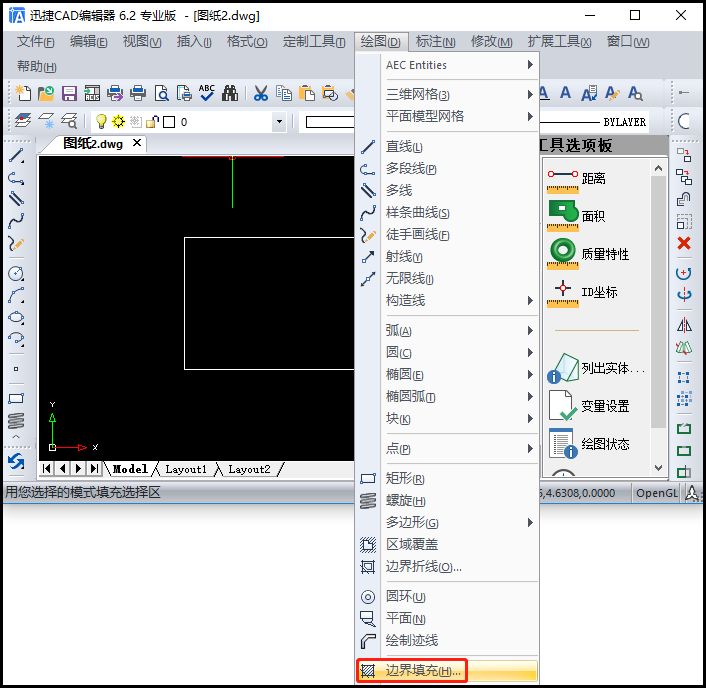
Task: Click the Paste clipboard icon
Action: [307, 93]
